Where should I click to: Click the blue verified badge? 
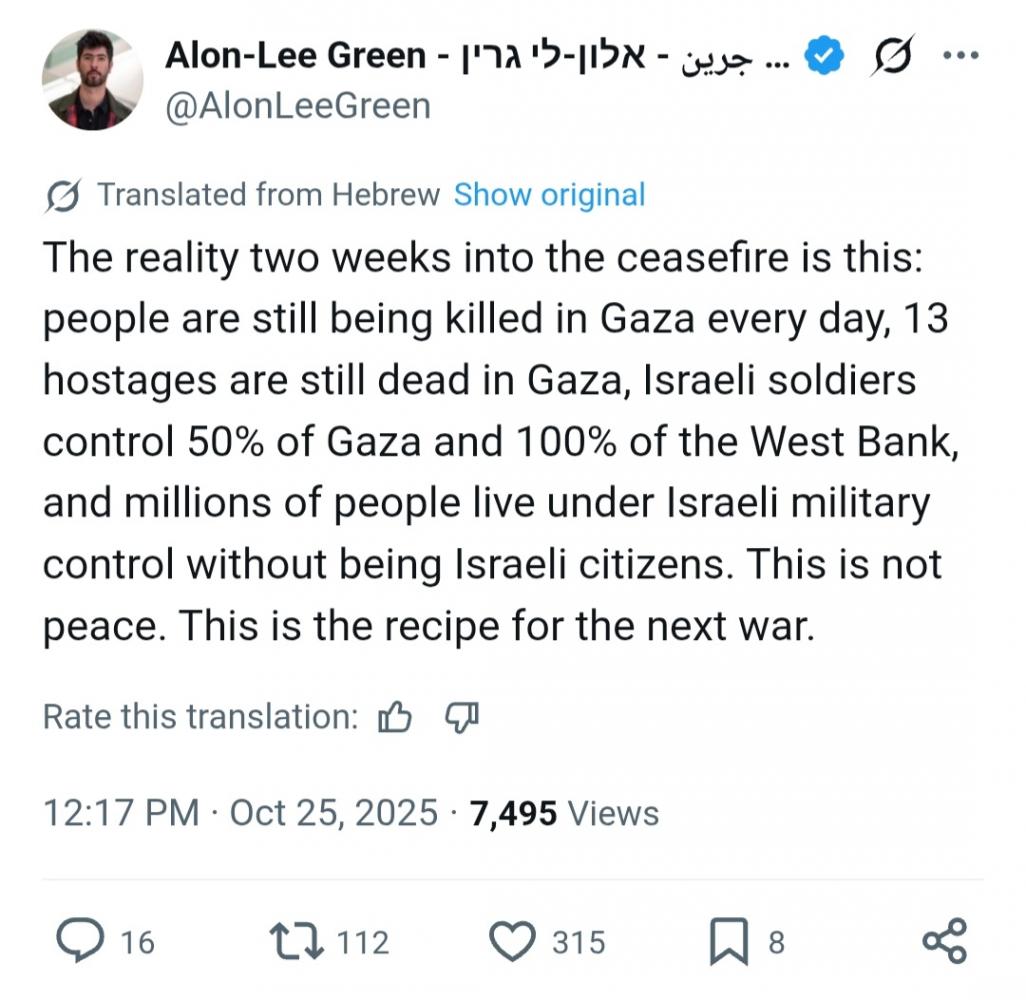[823, 59]
